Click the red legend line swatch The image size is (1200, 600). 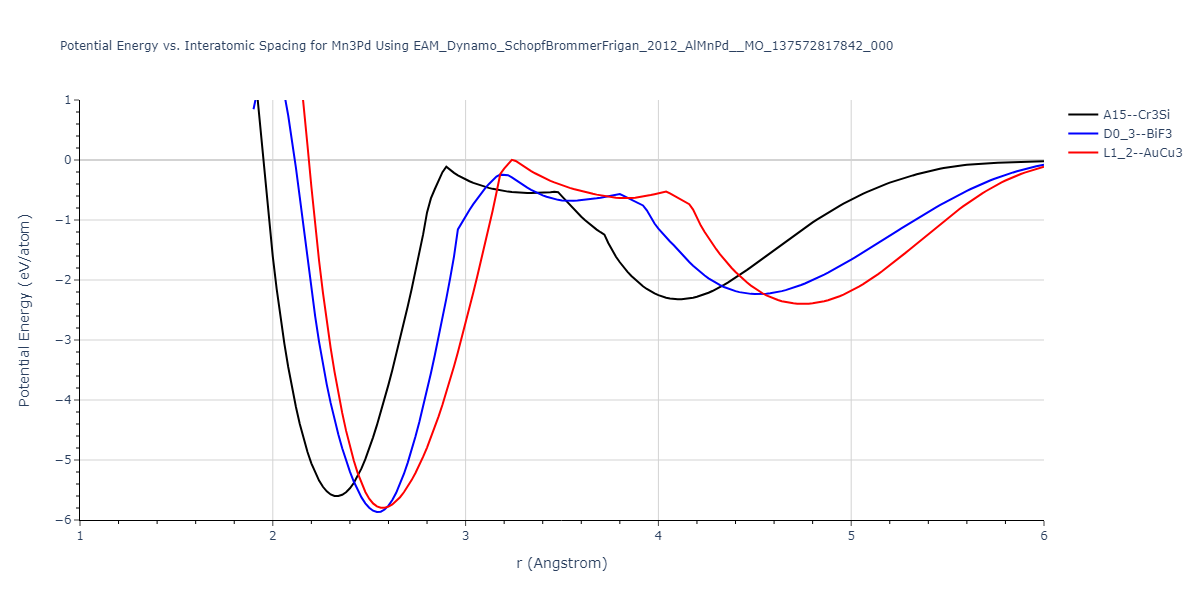pos(1083,152)
